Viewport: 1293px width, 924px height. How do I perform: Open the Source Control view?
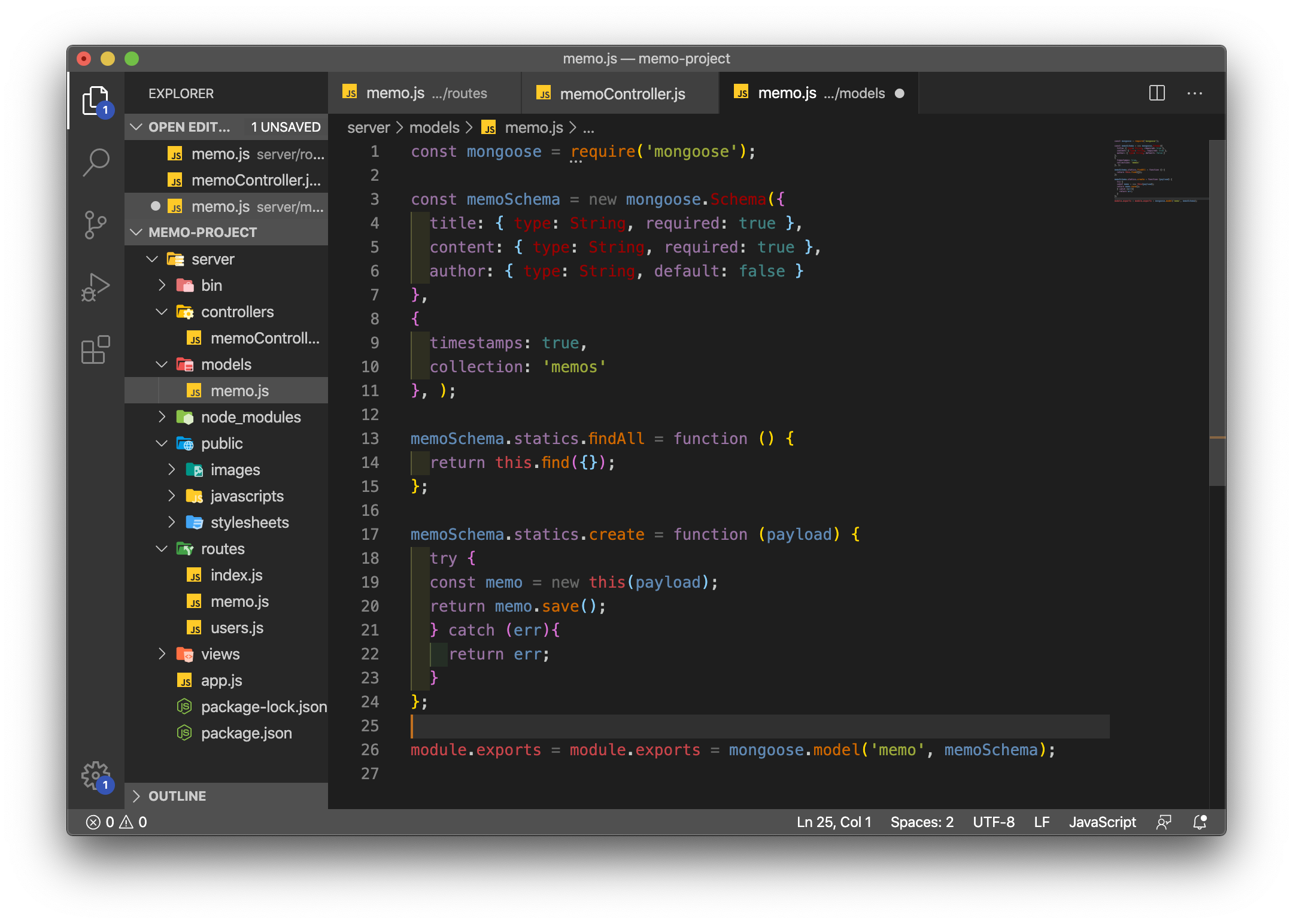tap(96, 224)
